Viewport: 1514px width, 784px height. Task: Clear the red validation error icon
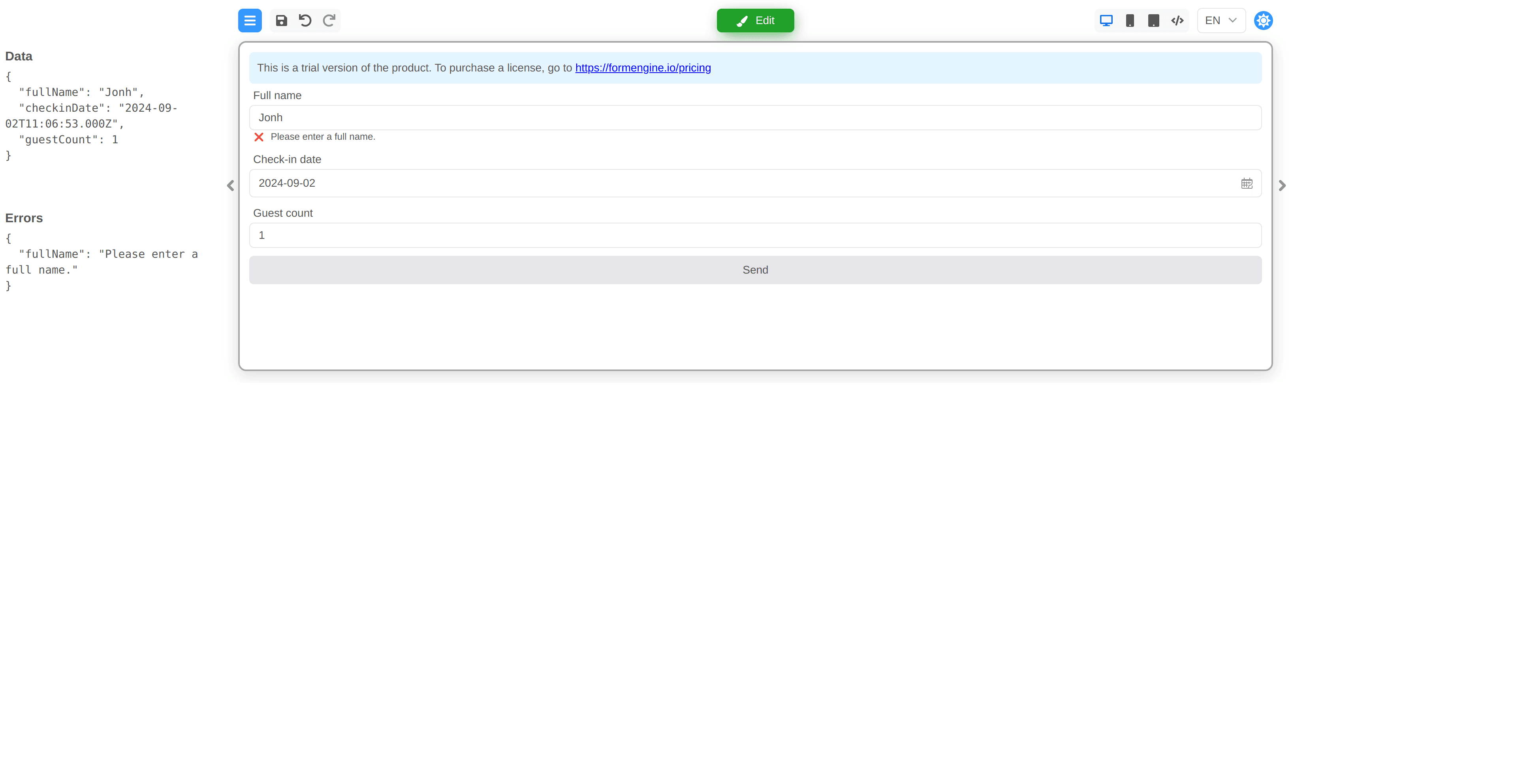(259, 136)
